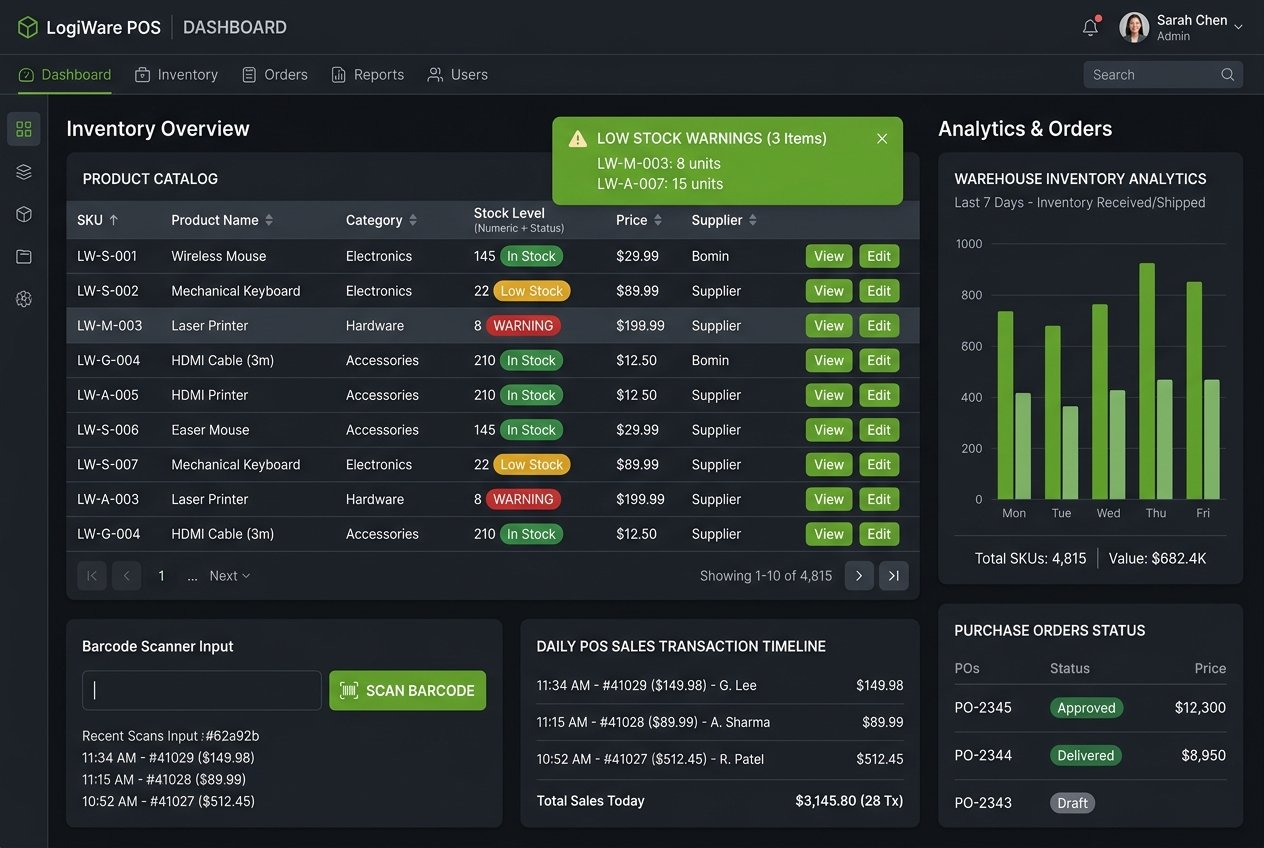Open the notifications bell
The width and height of the screenshot is (1264, 848).
click(1090, 27)
